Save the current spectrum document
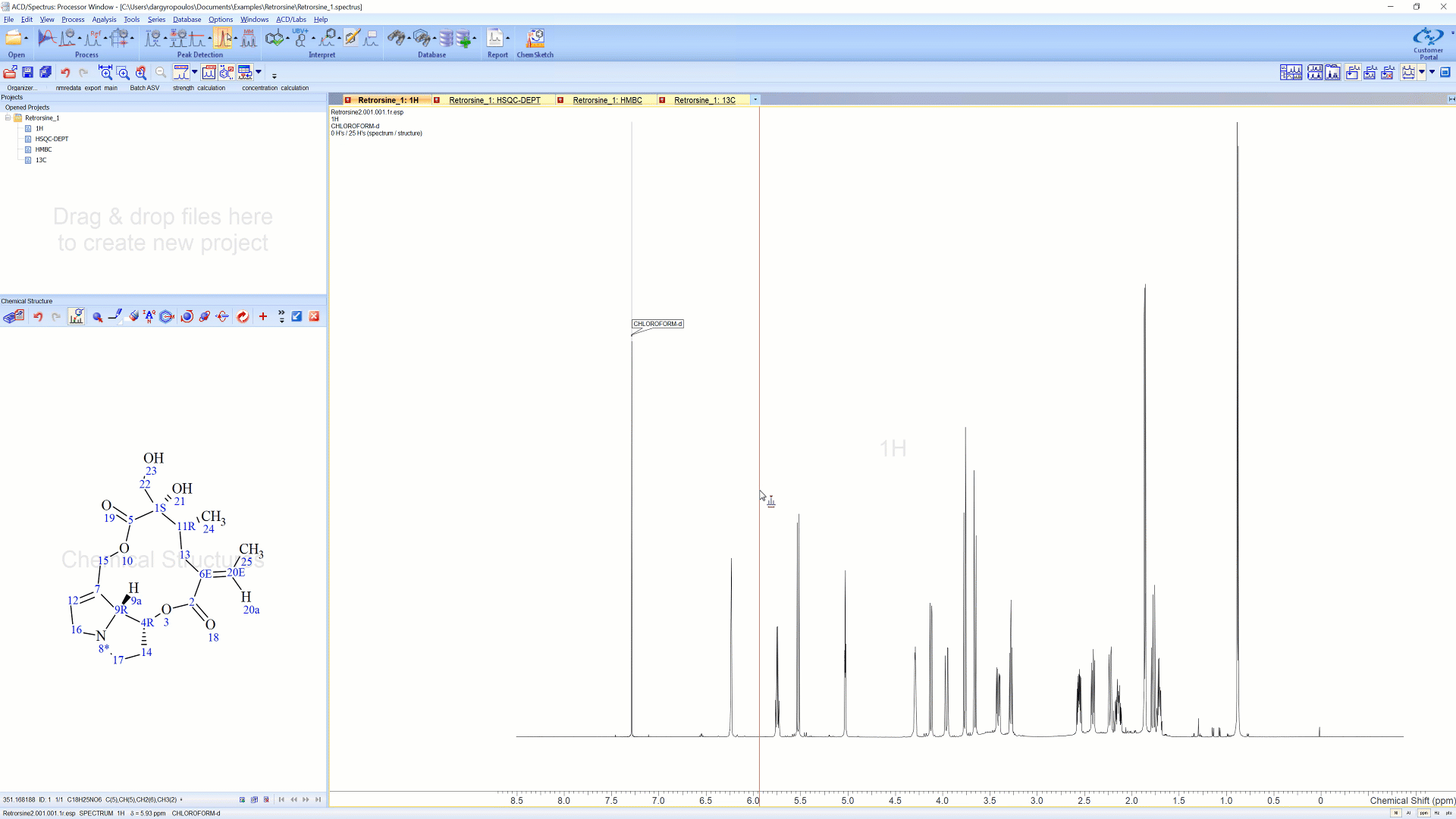This screenshot has width=1456, height=819. click(27, 72)
